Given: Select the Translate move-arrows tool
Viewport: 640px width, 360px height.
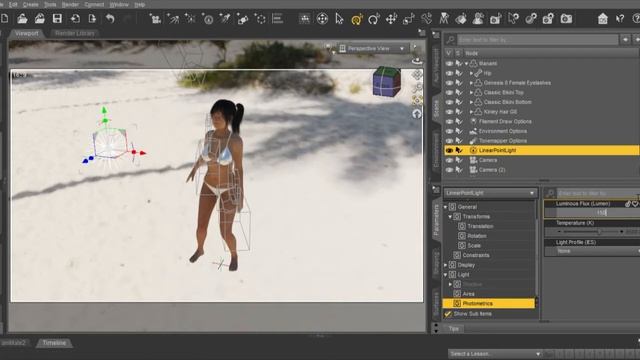Looking at the screenshot, I should coord(391,19).
